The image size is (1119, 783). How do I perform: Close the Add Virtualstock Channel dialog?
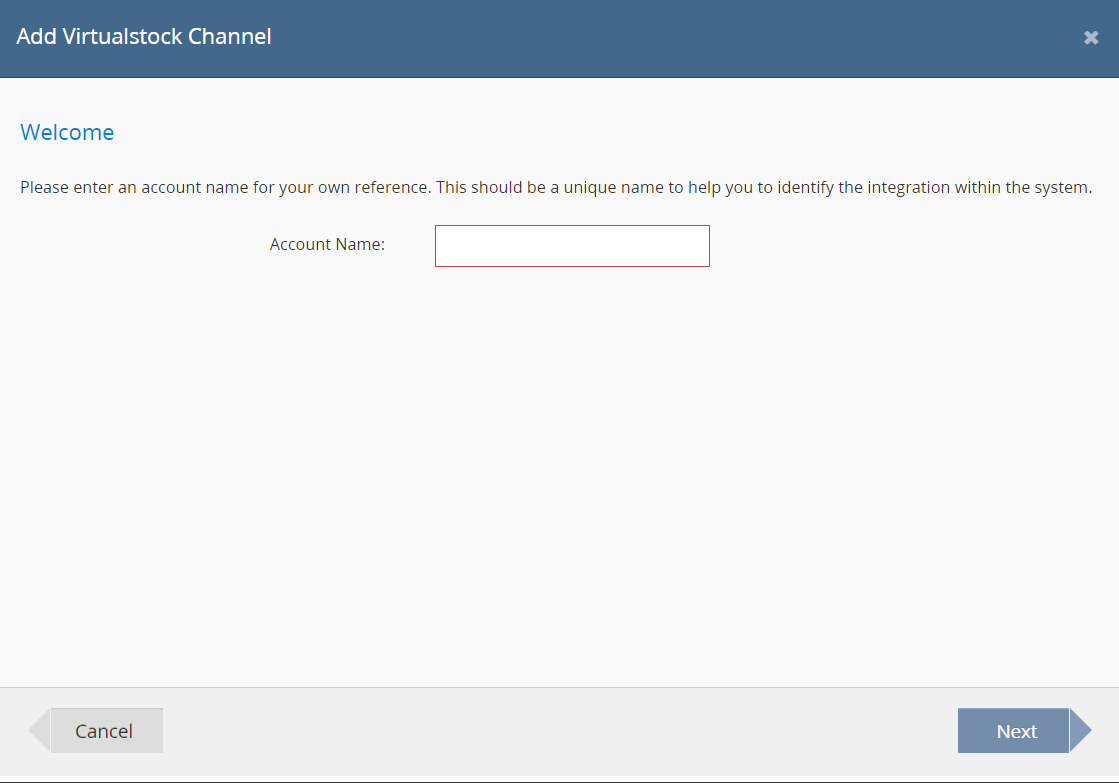coord(1091,38)
